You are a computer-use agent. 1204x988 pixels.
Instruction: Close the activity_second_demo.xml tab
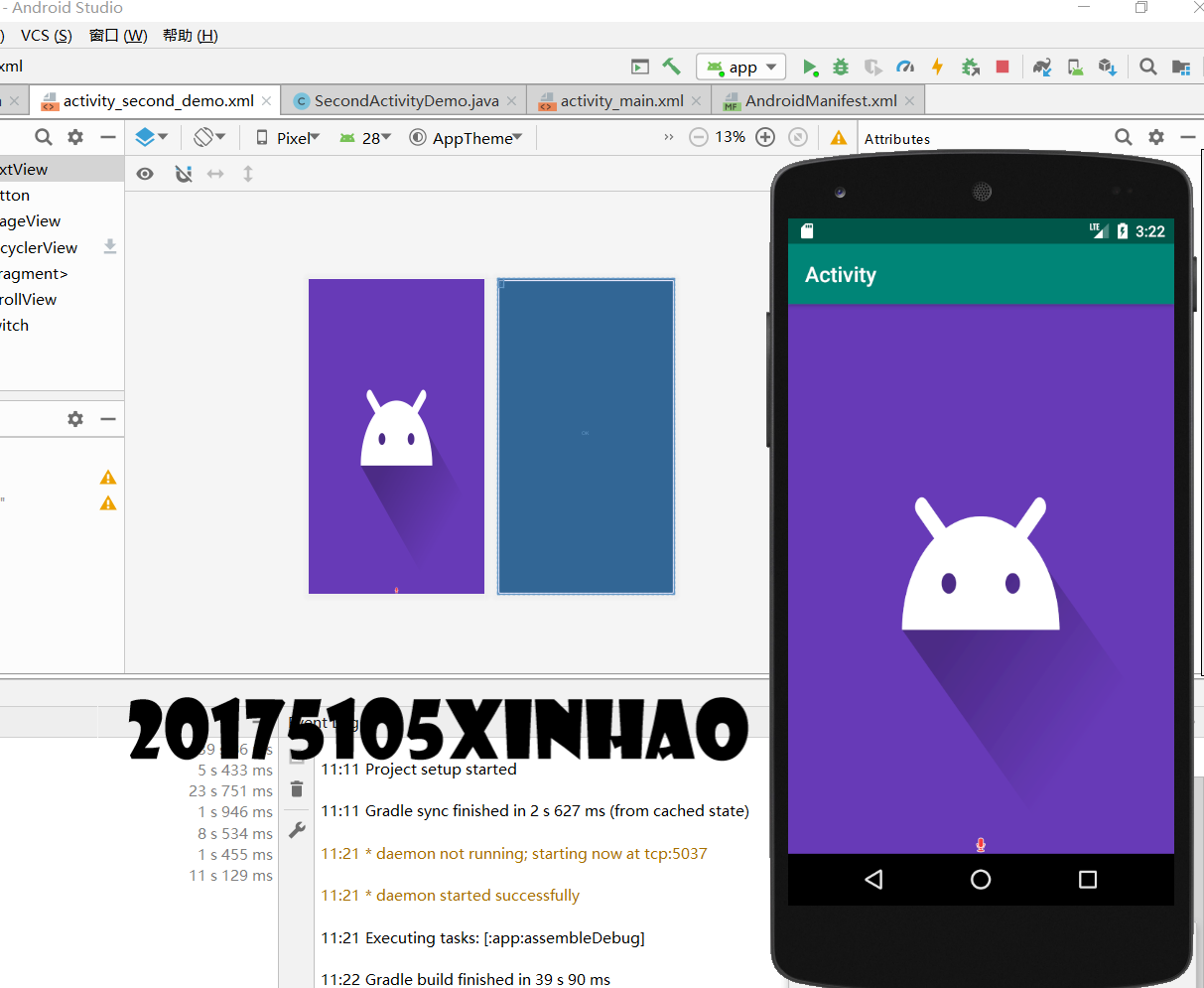click(x=267, y=100)
